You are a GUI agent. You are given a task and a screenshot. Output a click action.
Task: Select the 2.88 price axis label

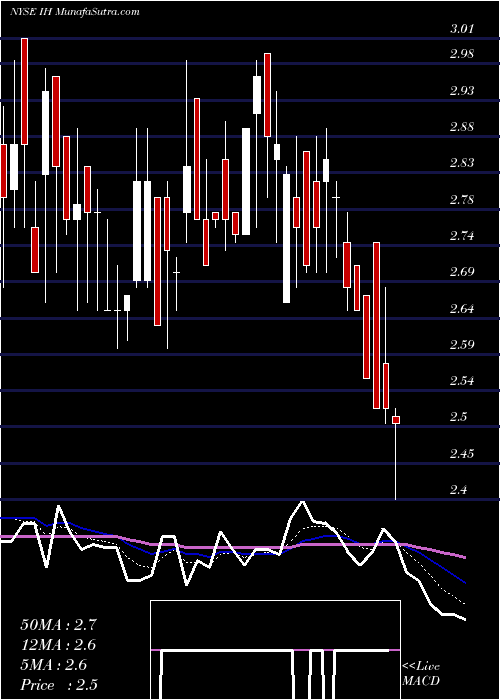pyautogui.click(x=461, y=127)
